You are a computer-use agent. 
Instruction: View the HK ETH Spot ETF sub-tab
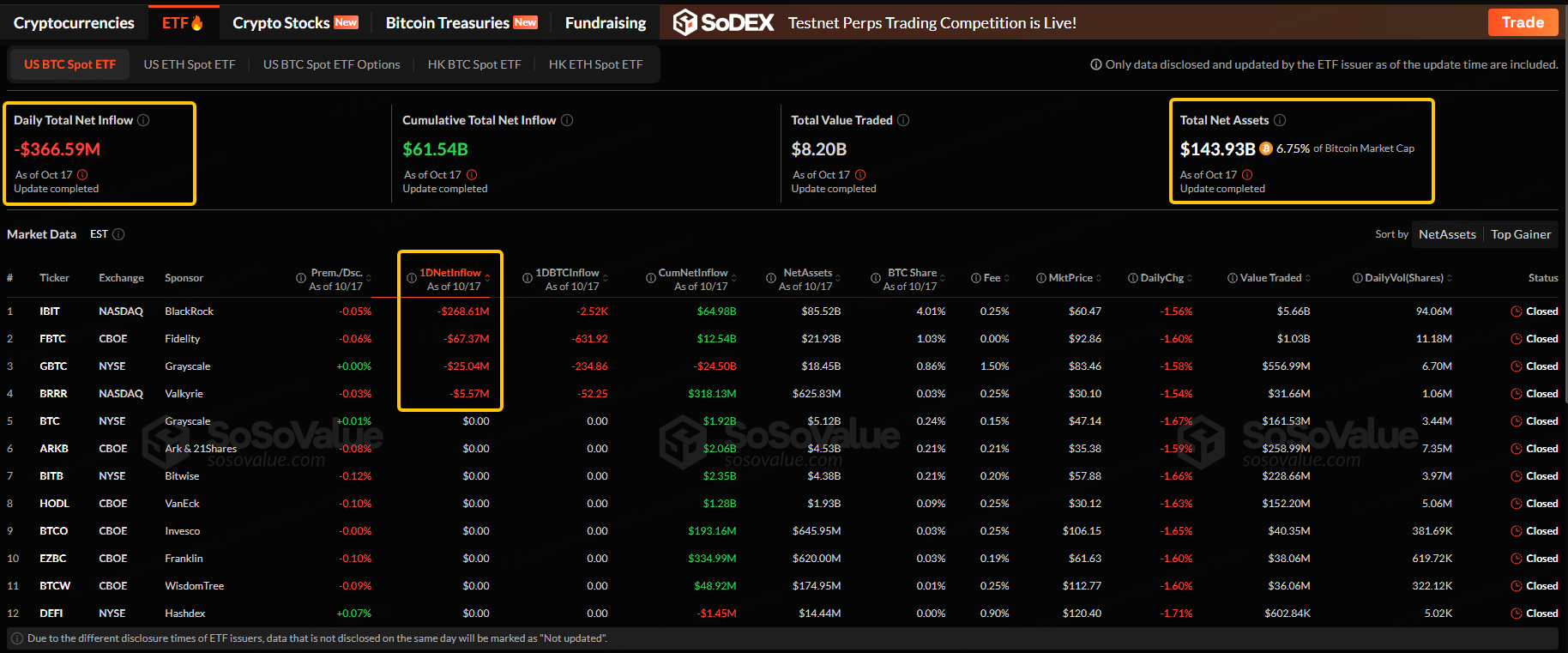595,64
